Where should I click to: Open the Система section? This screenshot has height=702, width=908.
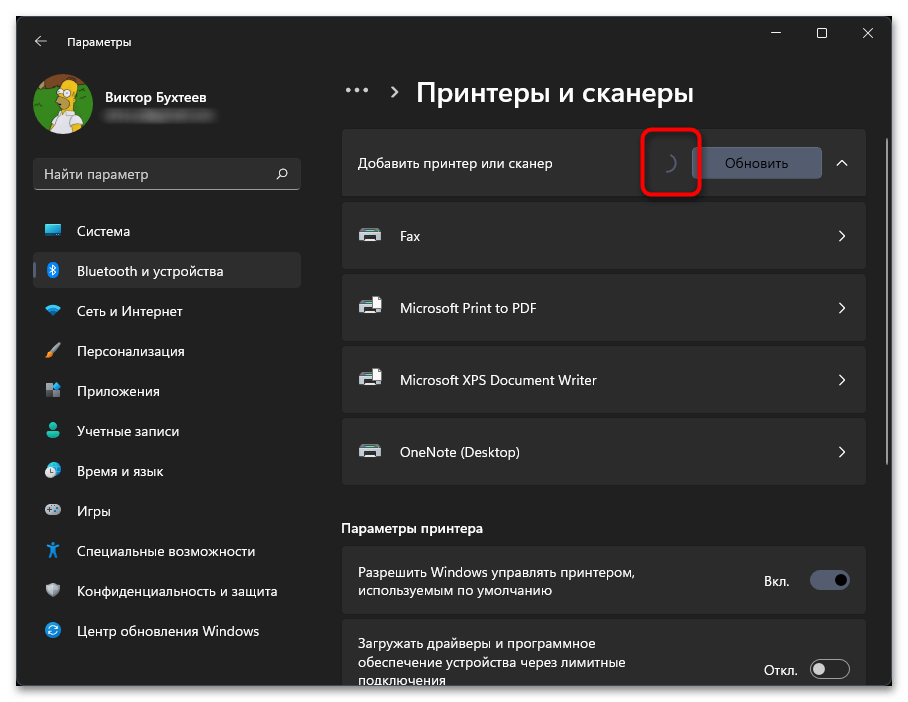(167, 231)
